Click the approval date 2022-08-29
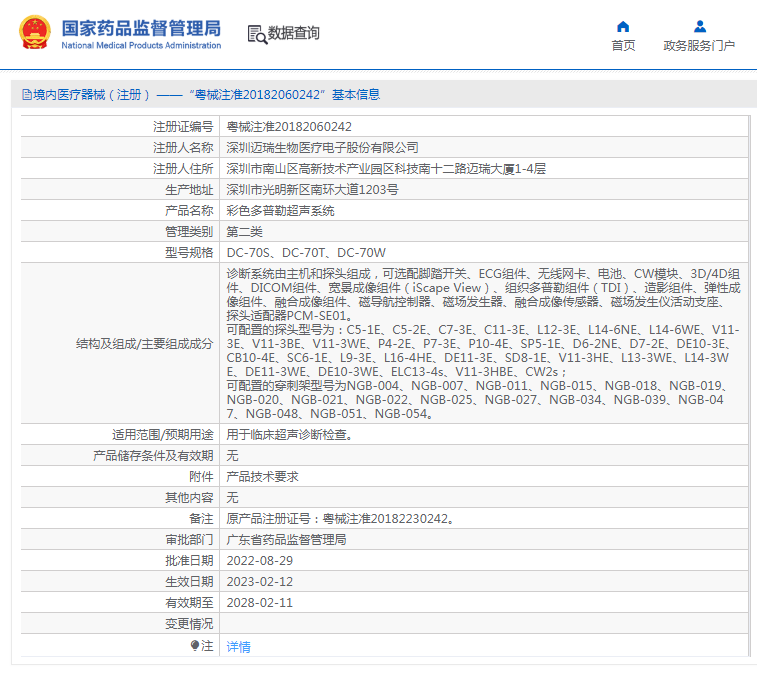The width and height of the screenshot is (757, 673). tap(259, 561)
